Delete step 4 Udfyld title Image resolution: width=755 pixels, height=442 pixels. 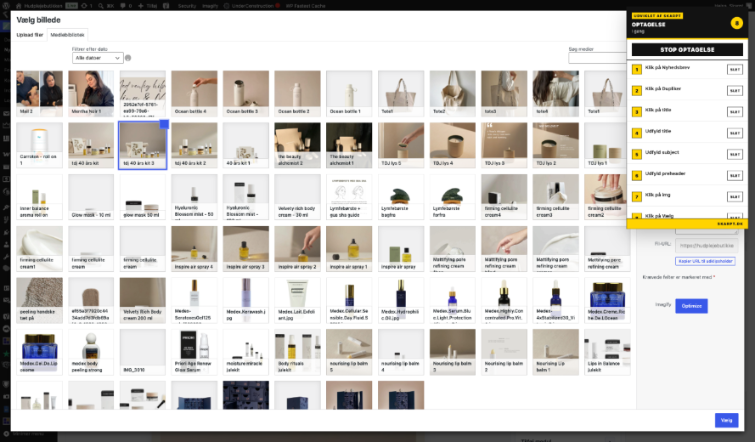735,133
